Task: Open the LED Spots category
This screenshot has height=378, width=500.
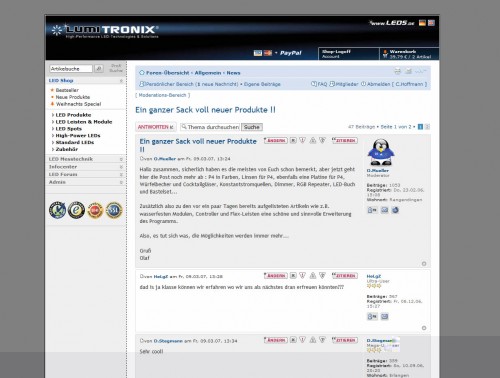Action: [68, 129]
